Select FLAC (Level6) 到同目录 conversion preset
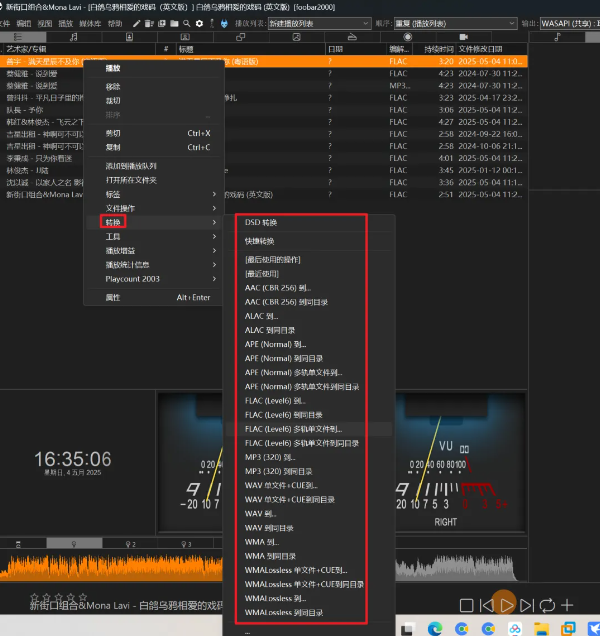 point(284,415)
